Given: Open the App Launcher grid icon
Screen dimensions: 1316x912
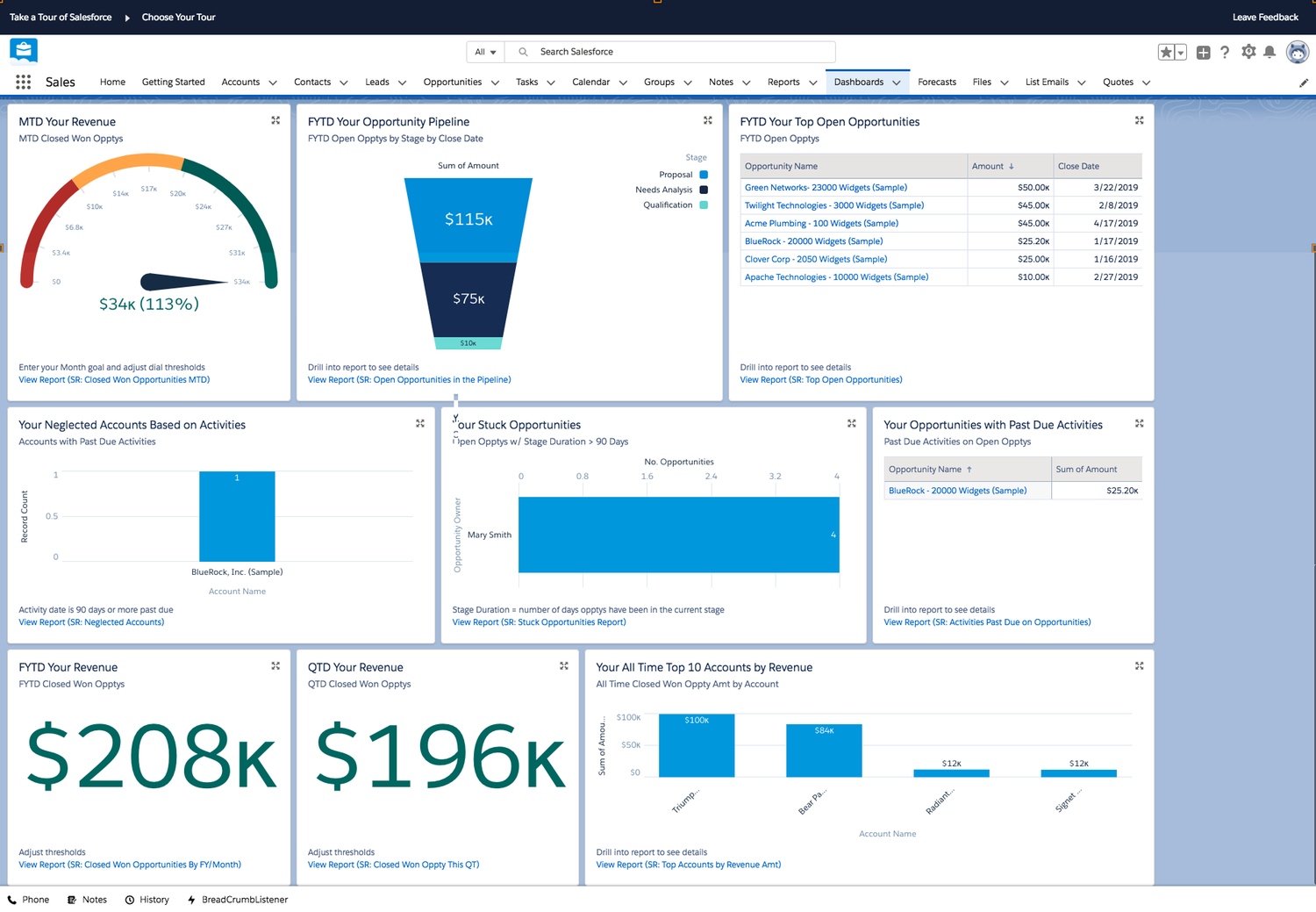Looking at the screenshot, I should 24,82.
